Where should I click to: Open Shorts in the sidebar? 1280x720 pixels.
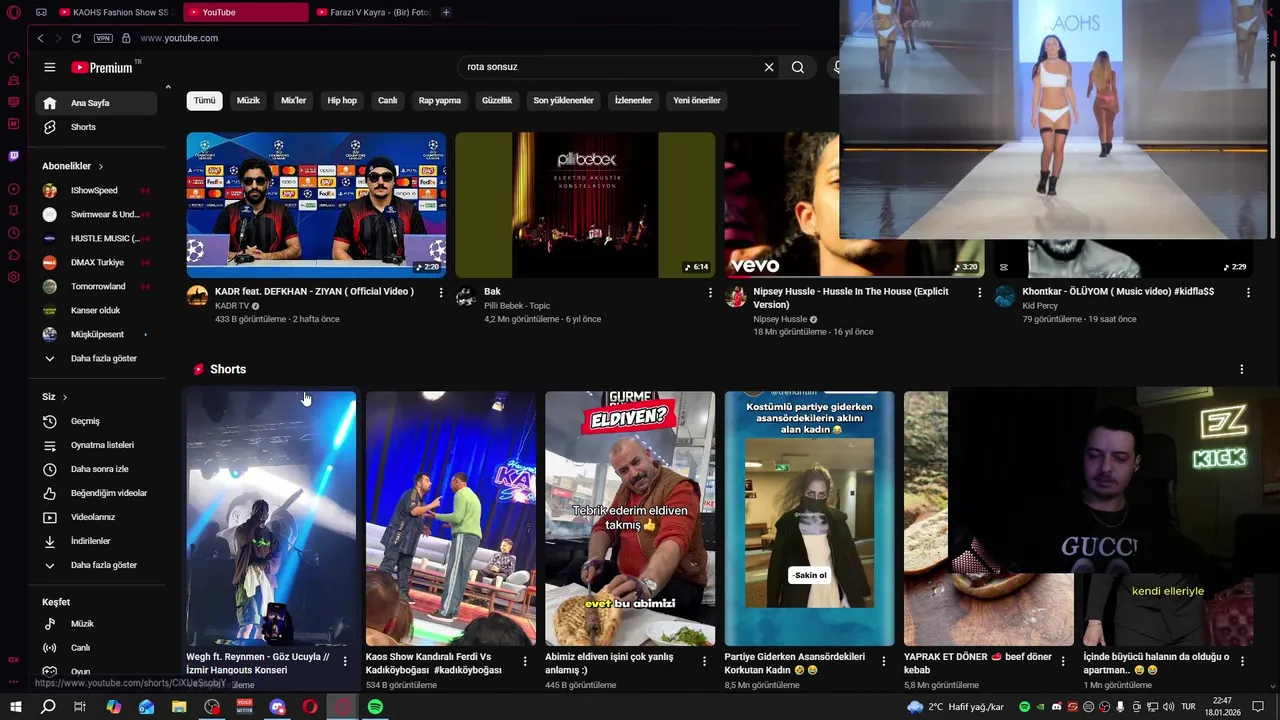point(96,127)
